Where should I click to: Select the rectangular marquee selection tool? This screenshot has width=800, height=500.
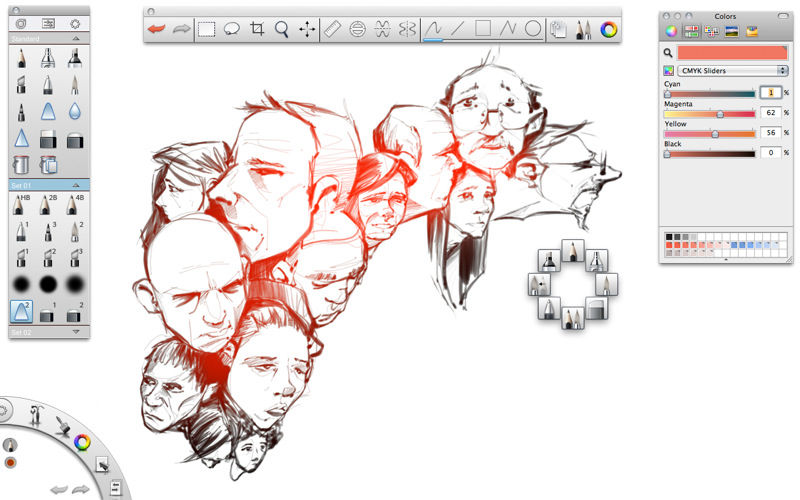point(207,29)
